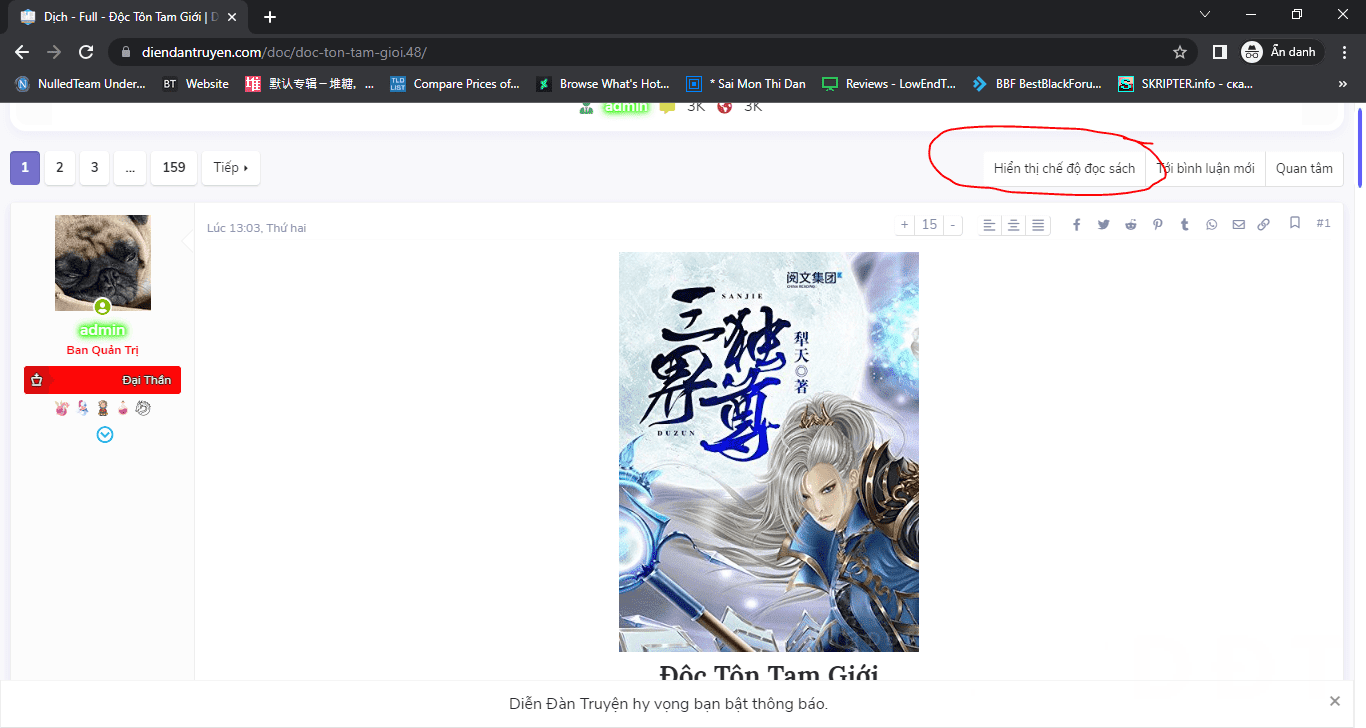1366x728 pixels.
Task: Open a new browser tab
Action: pyautogui.click(x=270, y=17)
